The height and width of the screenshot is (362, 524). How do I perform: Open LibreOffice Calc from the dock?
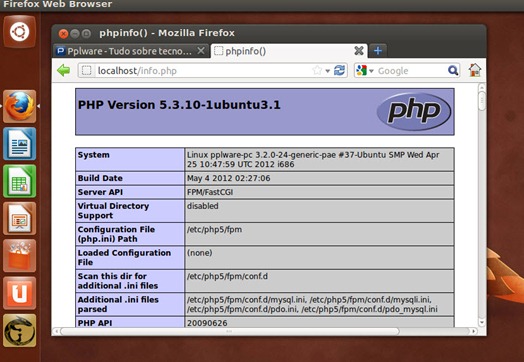(x=19, y=181)
